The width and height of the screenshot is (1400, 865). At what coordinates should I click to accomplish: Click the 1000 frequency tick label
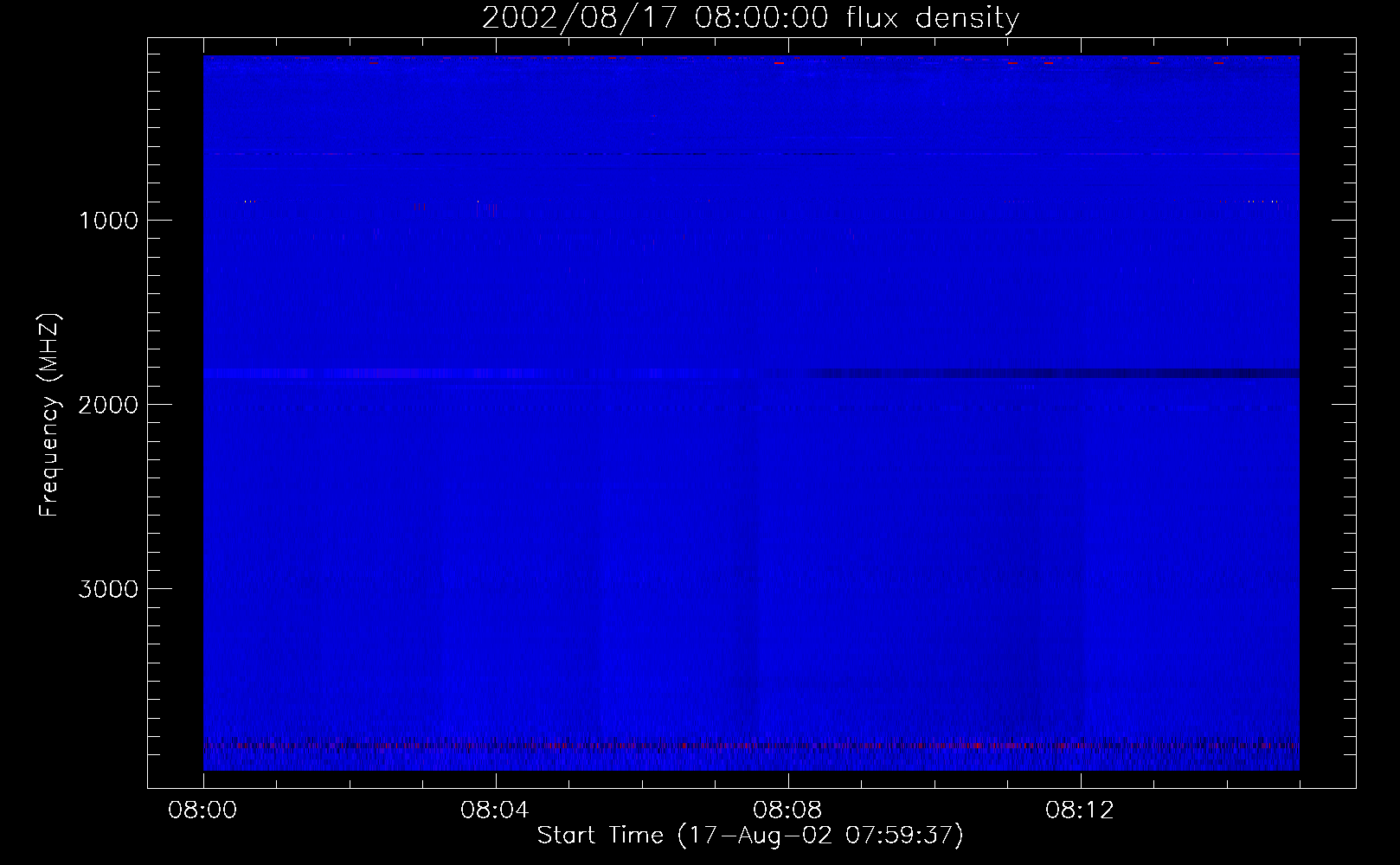click(108, 221)
